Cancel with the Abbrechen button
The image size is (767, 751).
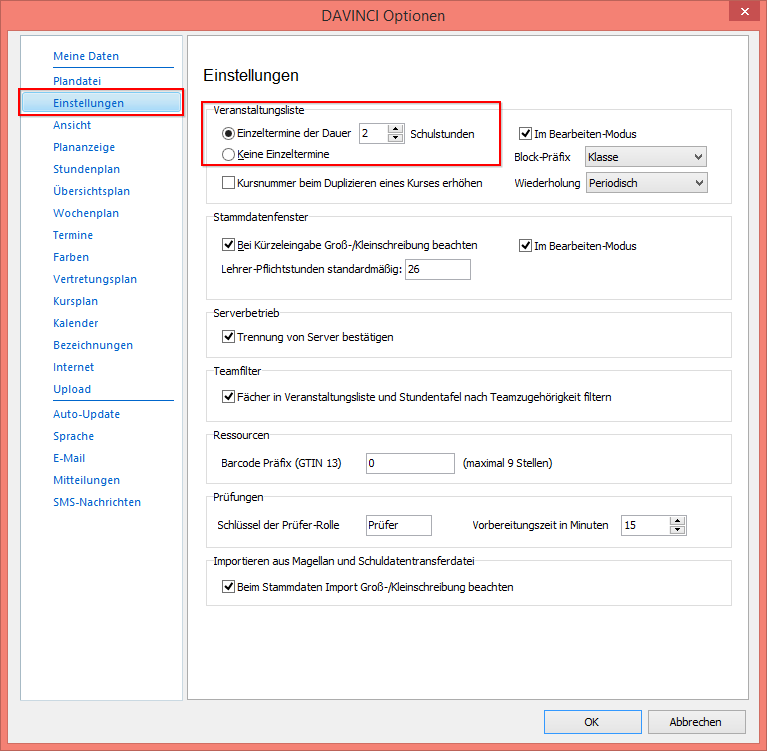[x=696, y=722]
